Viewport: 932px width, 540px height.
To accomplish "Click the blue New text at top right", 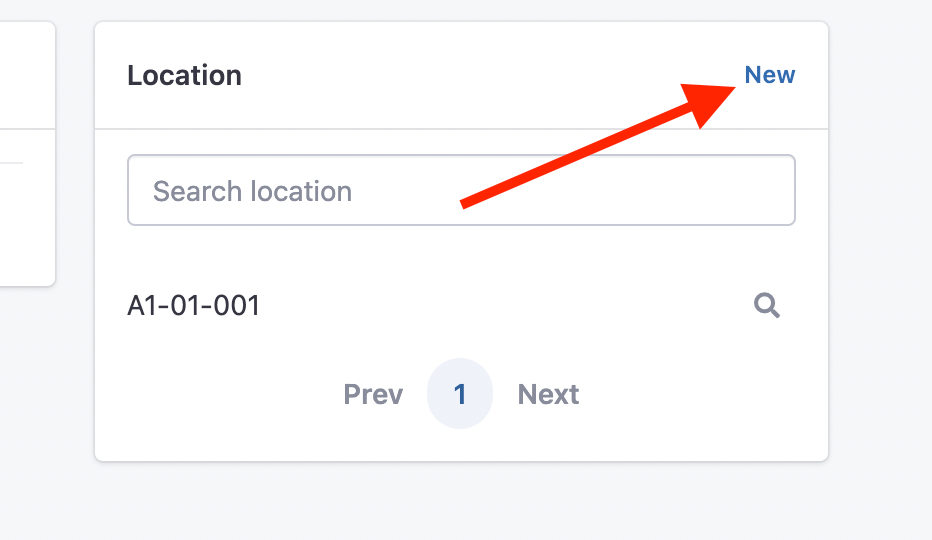I will [x=770, y=75].
